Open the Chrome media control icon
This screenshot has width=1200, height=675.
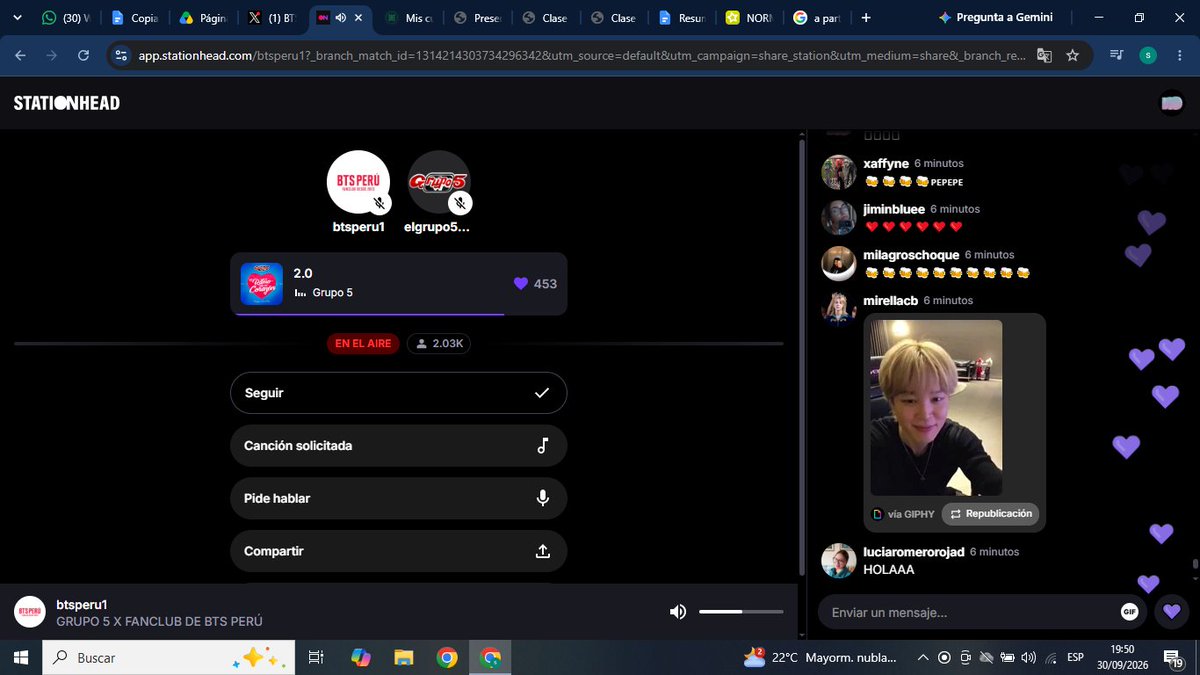click(x=1116, y=56)
